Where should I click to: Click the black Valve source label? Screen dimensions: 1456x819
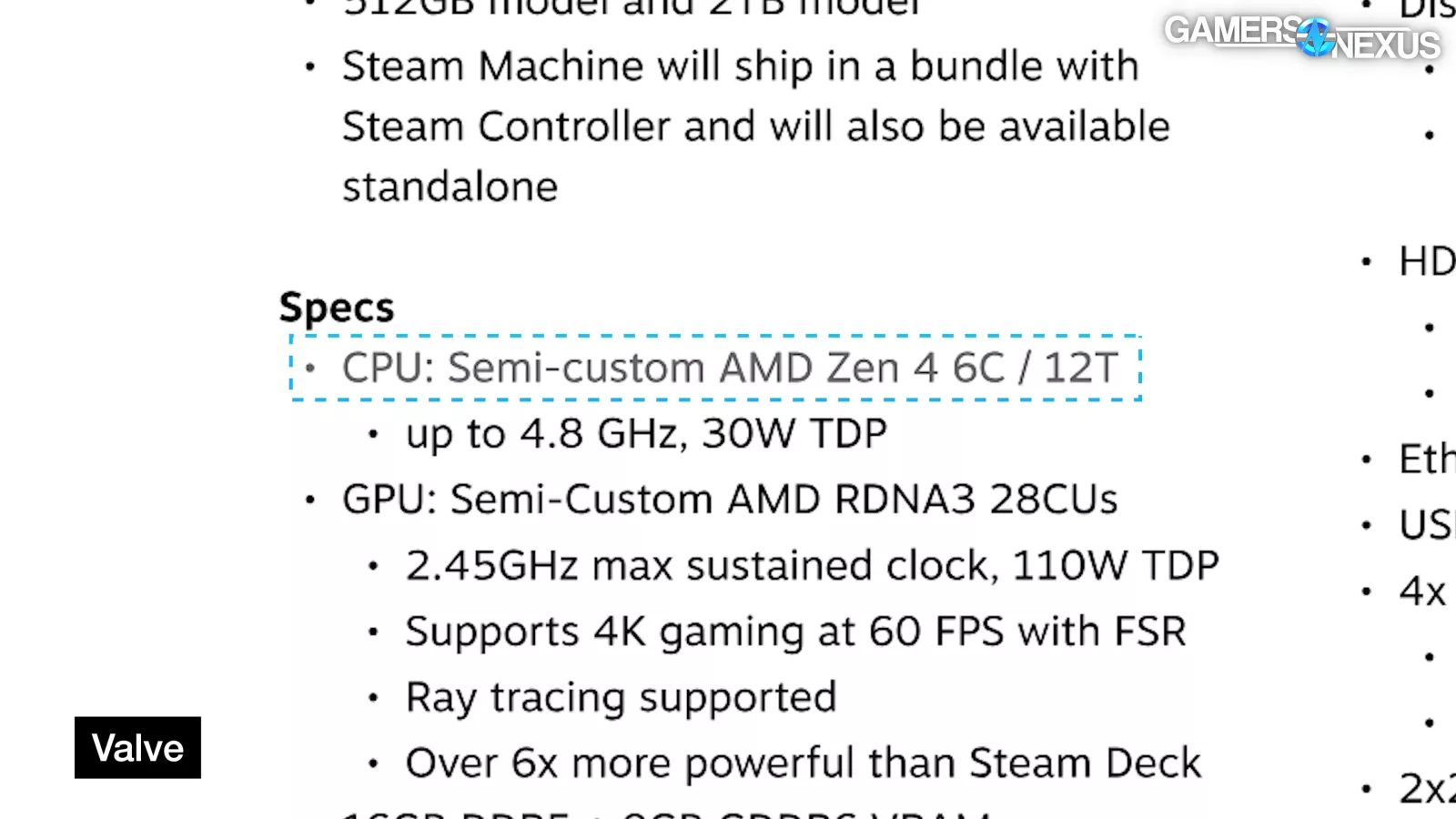137,748
